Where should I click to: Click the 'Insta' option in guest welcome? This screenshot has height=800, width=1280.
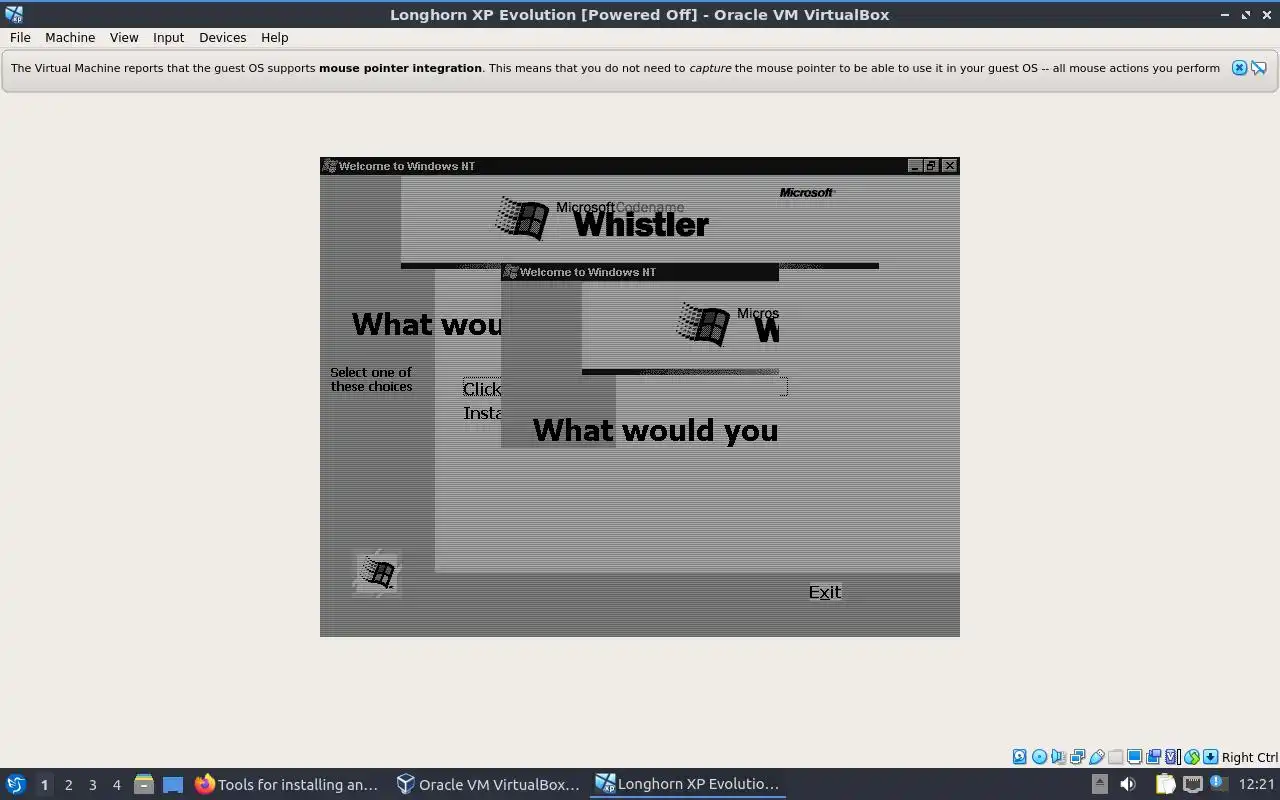coord(482,413)
